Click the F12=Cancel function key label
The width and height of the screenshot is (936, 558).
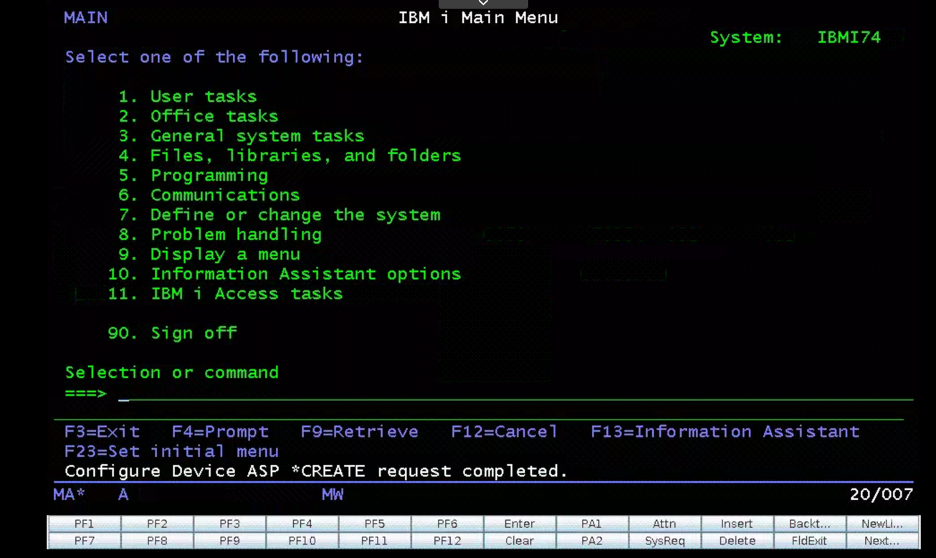(504, 431)
